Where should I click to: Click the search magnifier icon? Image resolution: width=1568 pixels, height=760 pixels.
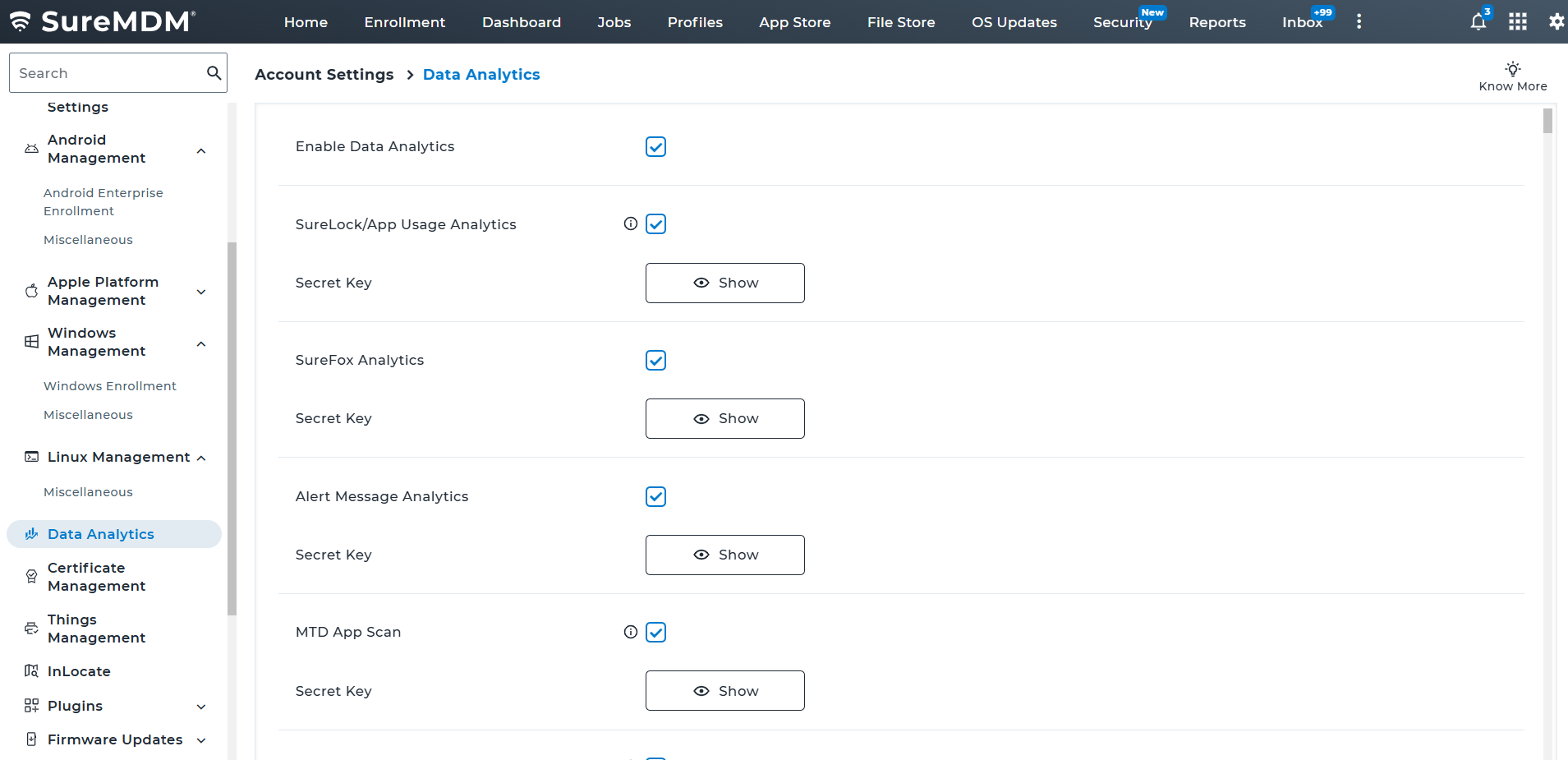click(x=214, y=73)
